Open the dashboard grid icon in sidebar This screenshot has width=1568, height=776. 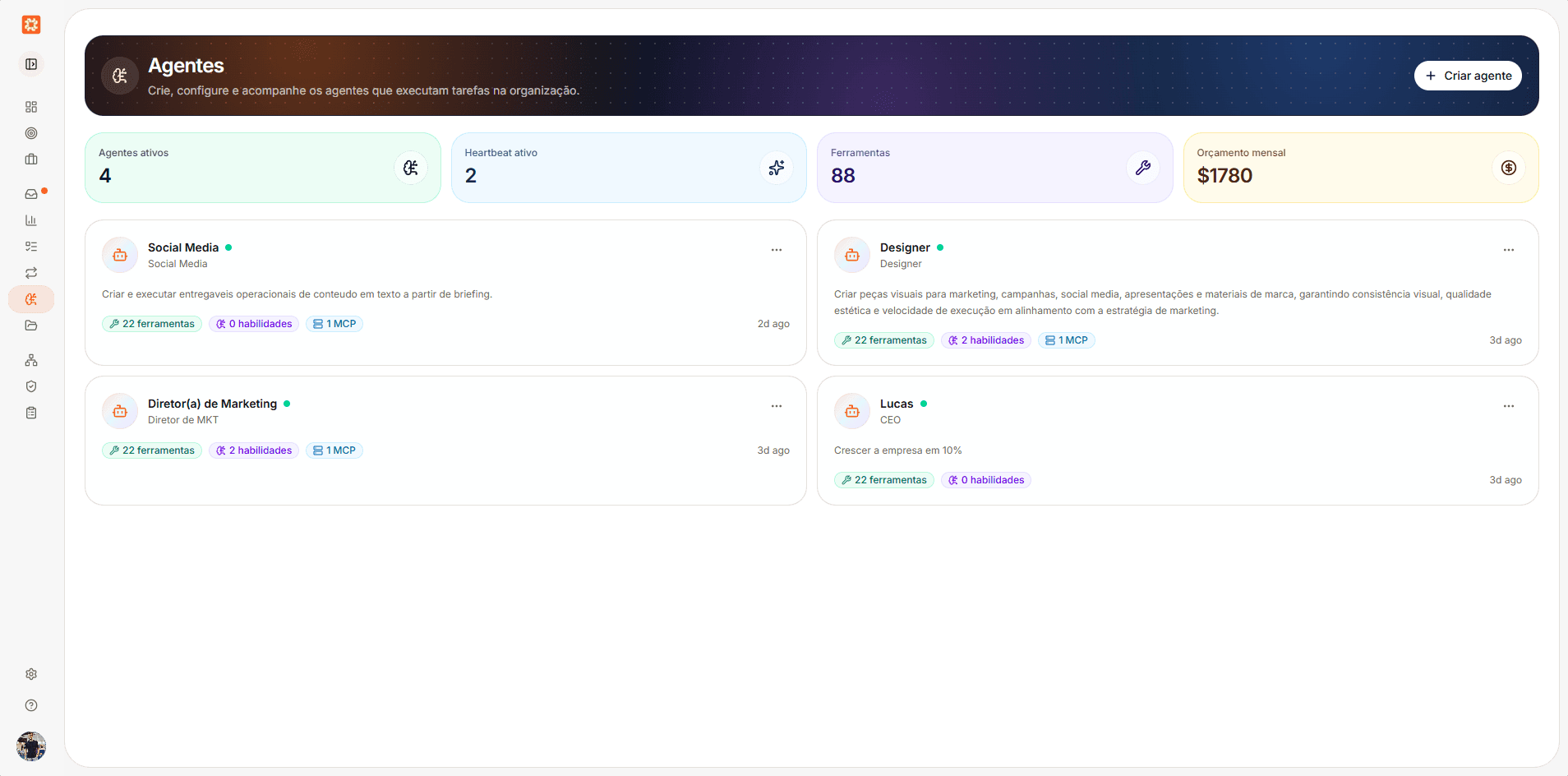tap(31, 107)
